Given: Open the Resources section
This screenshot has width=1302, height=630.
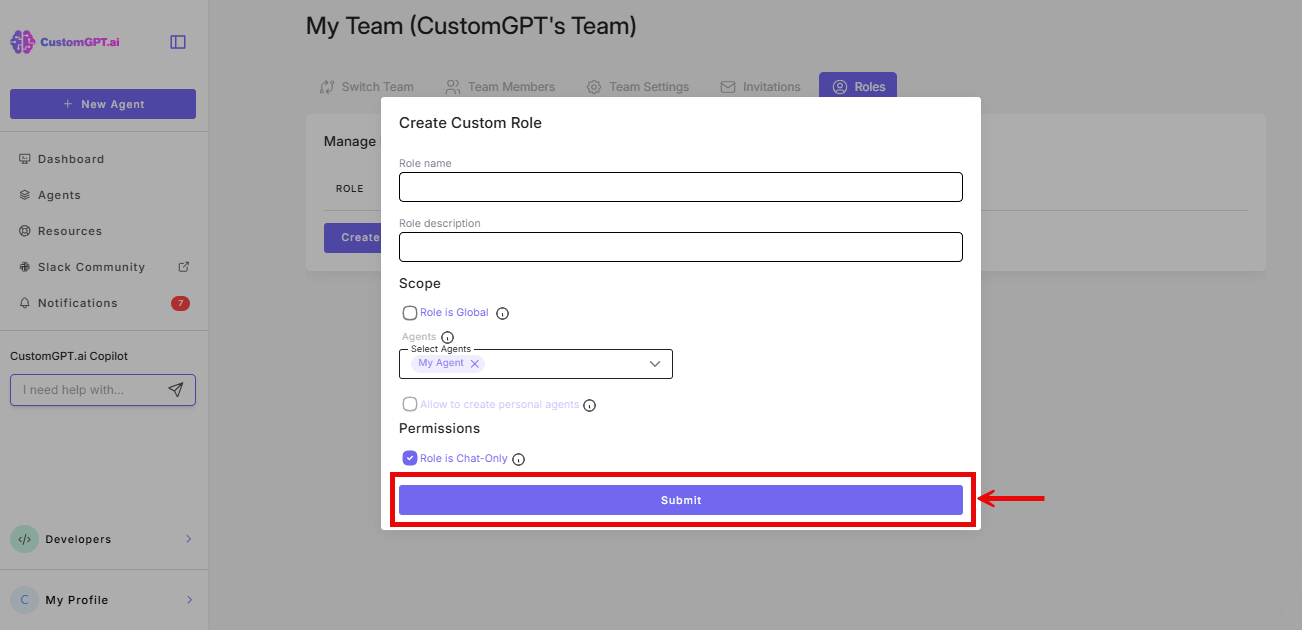Looking at the screenshot, I should (x=71, y=230).
